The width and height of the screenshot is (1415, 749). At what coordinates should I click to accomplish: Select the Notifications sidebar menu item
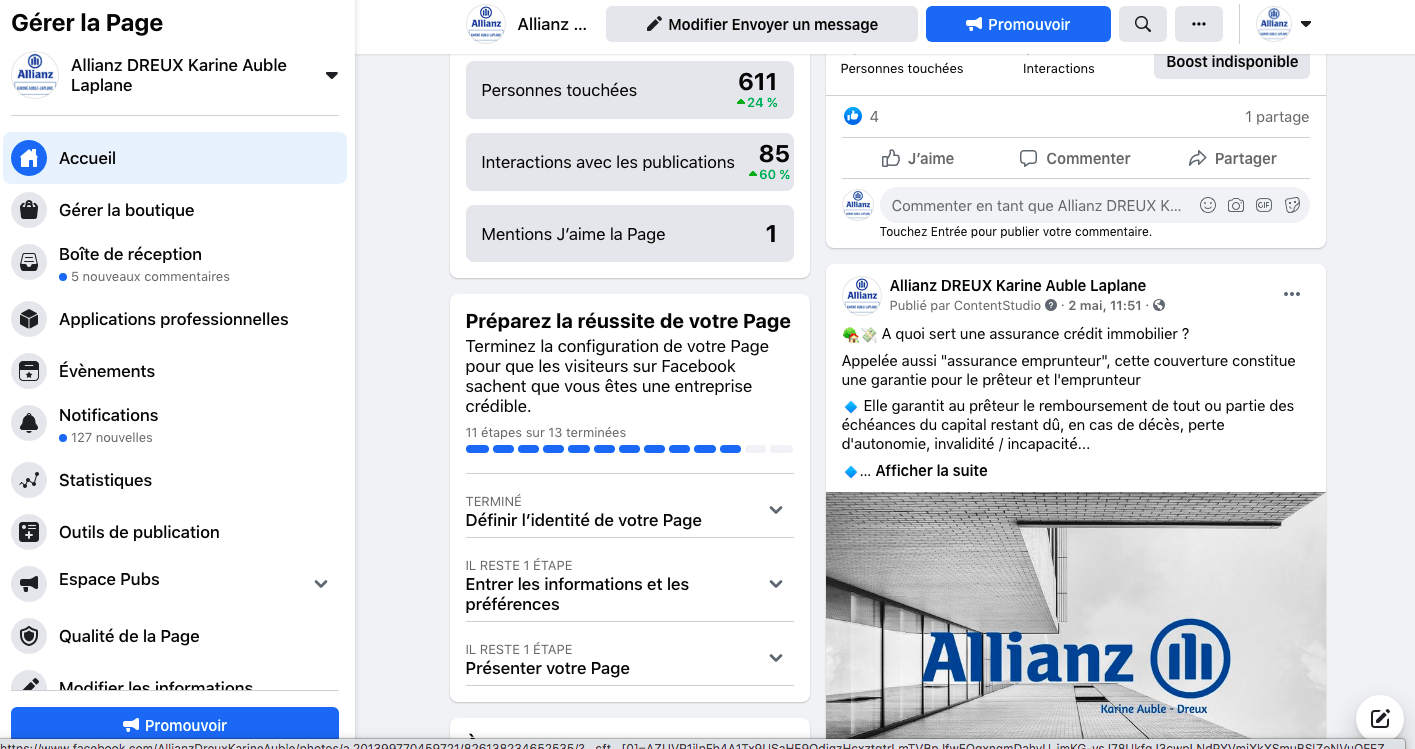point(175,424)
